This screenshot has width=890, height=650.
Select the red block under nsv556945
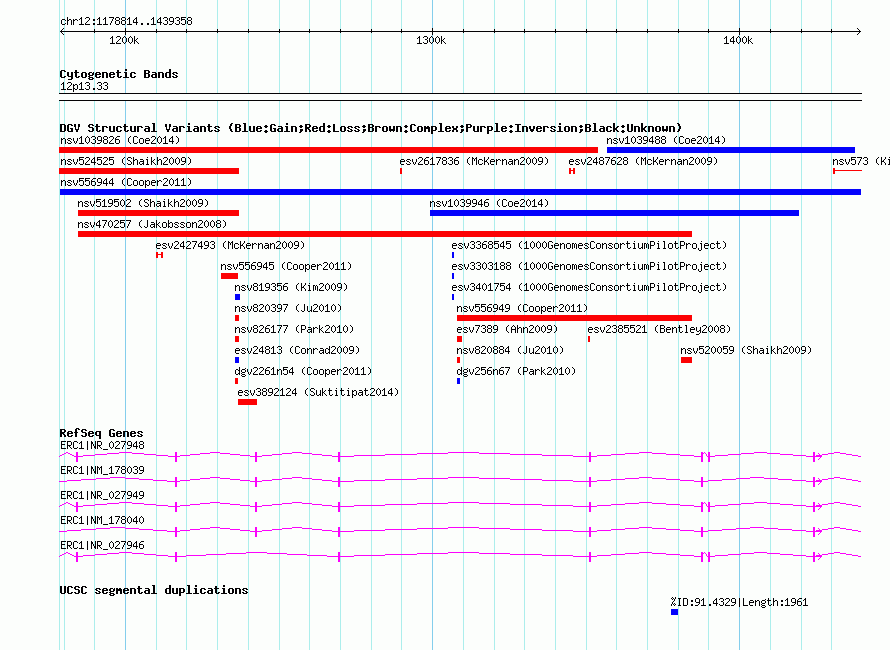point(229,276)
